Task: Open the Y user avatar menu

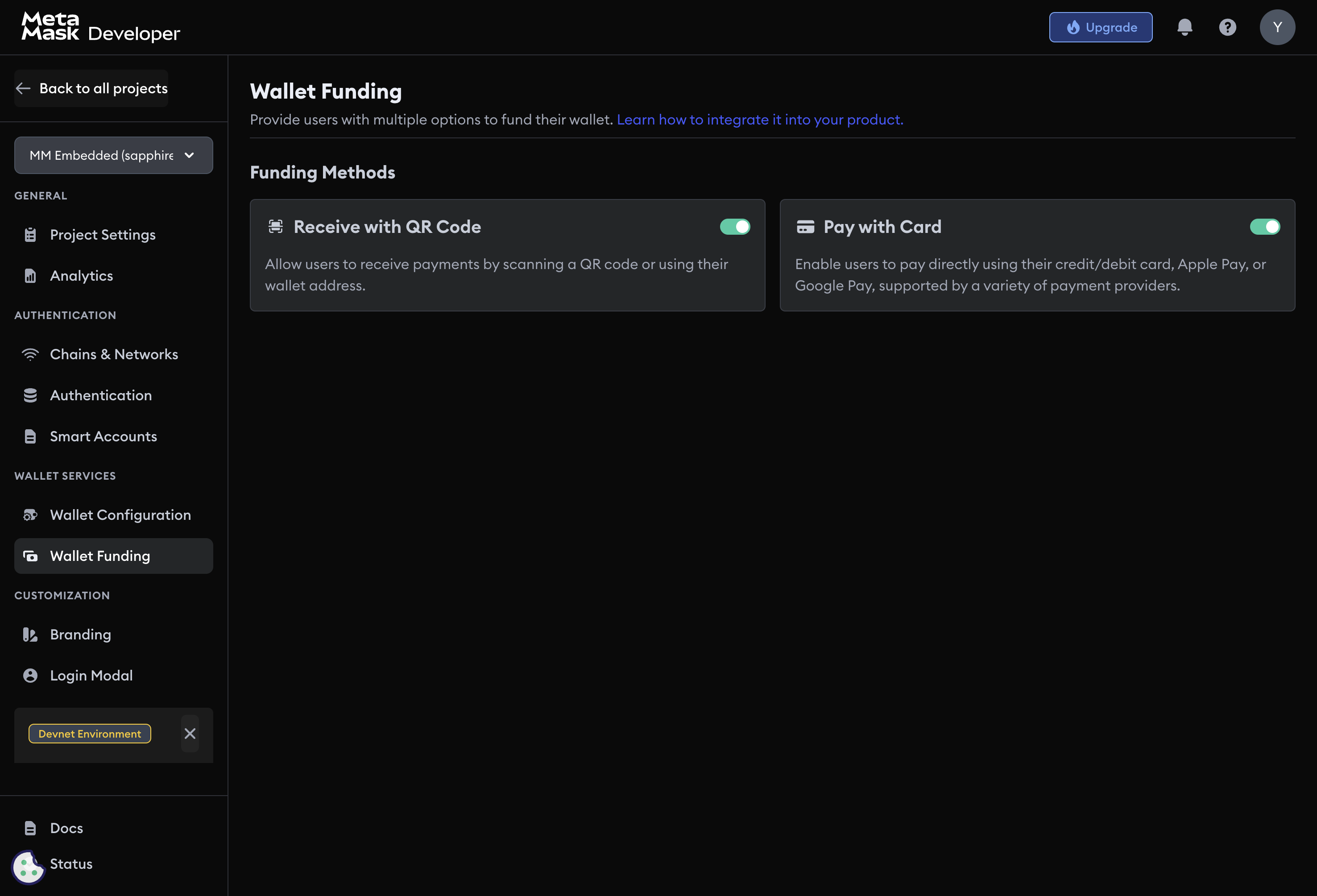Action: point(1277,27)
